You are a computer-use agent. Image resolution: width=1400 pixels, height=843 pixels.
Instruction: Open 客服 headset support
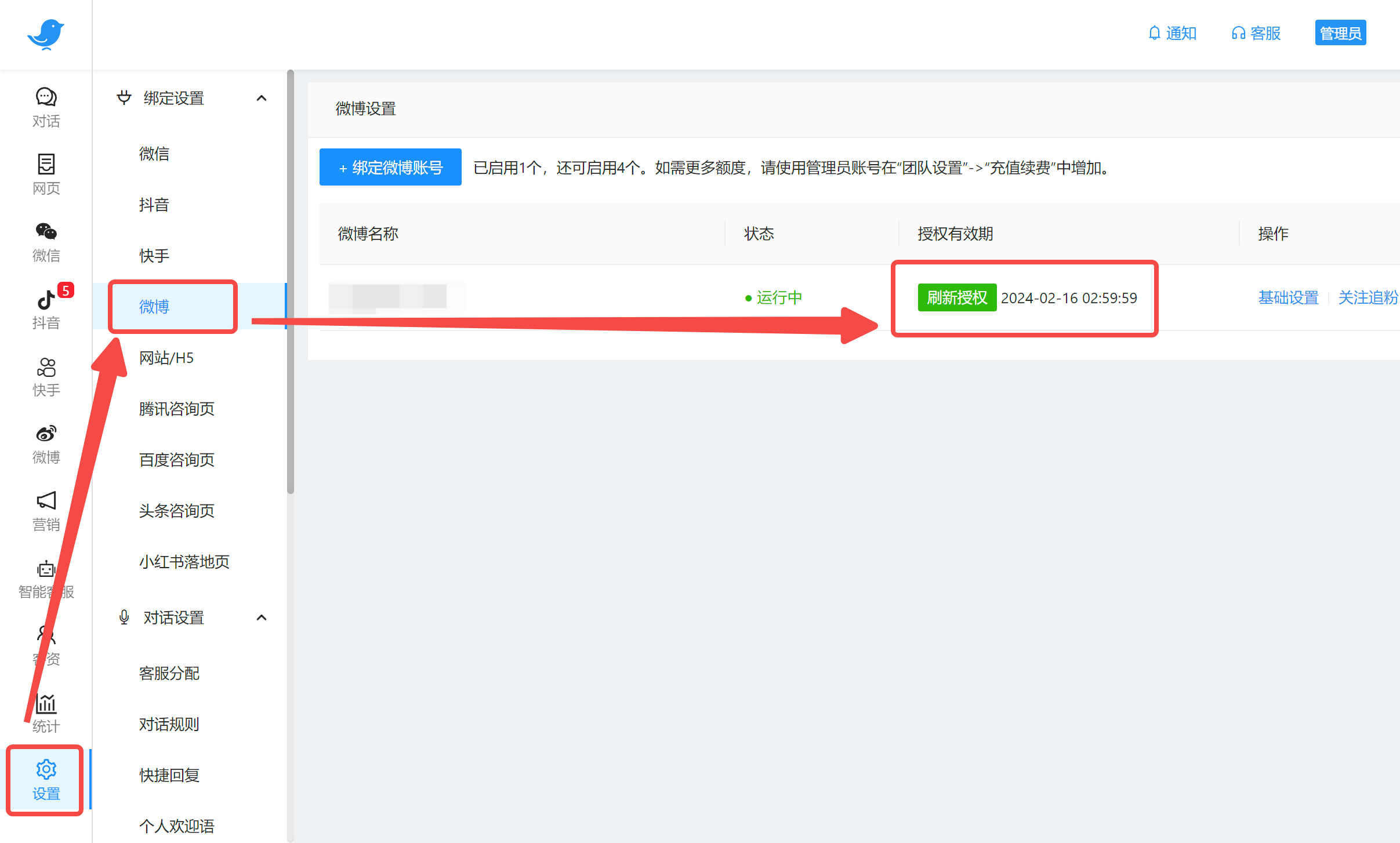(1256, 33)
